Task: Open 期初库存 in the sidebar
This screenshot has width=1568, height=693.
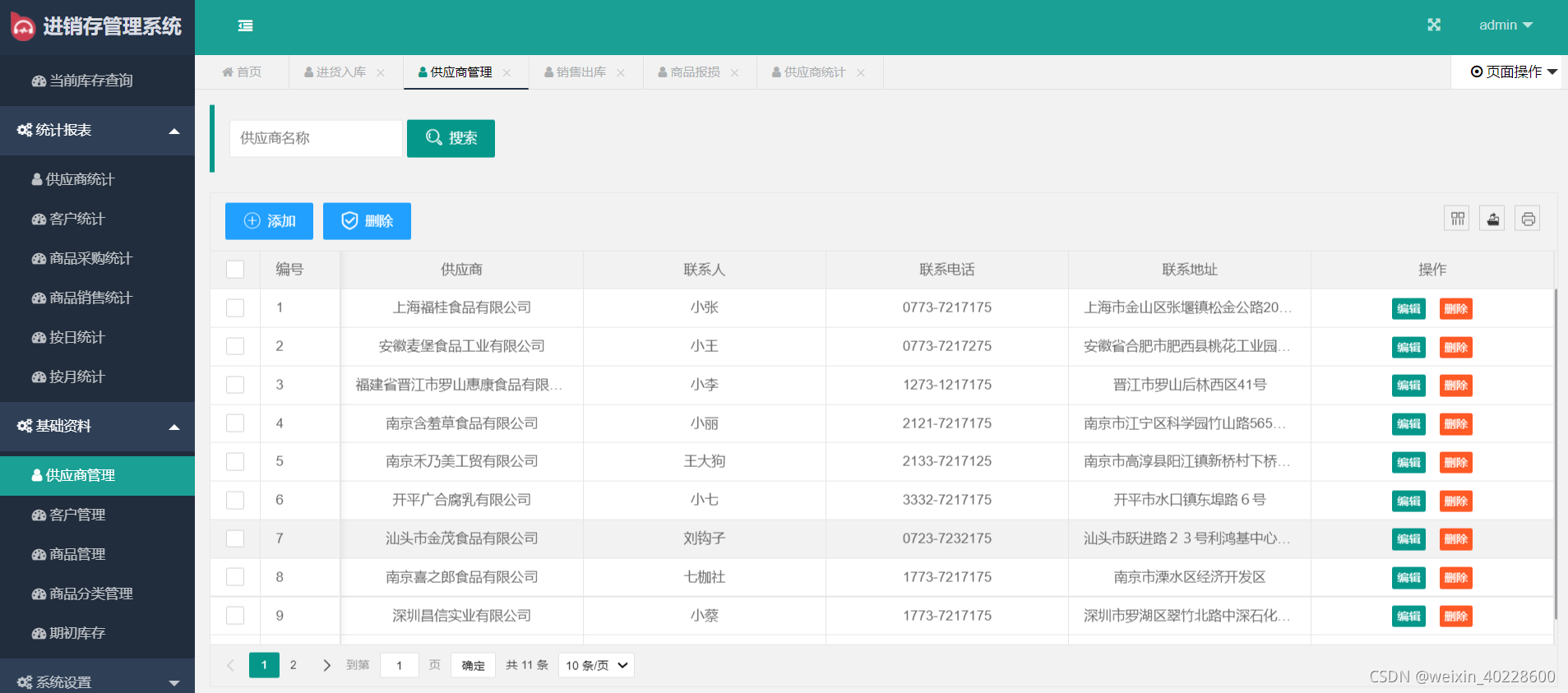Action: point(97,633)
